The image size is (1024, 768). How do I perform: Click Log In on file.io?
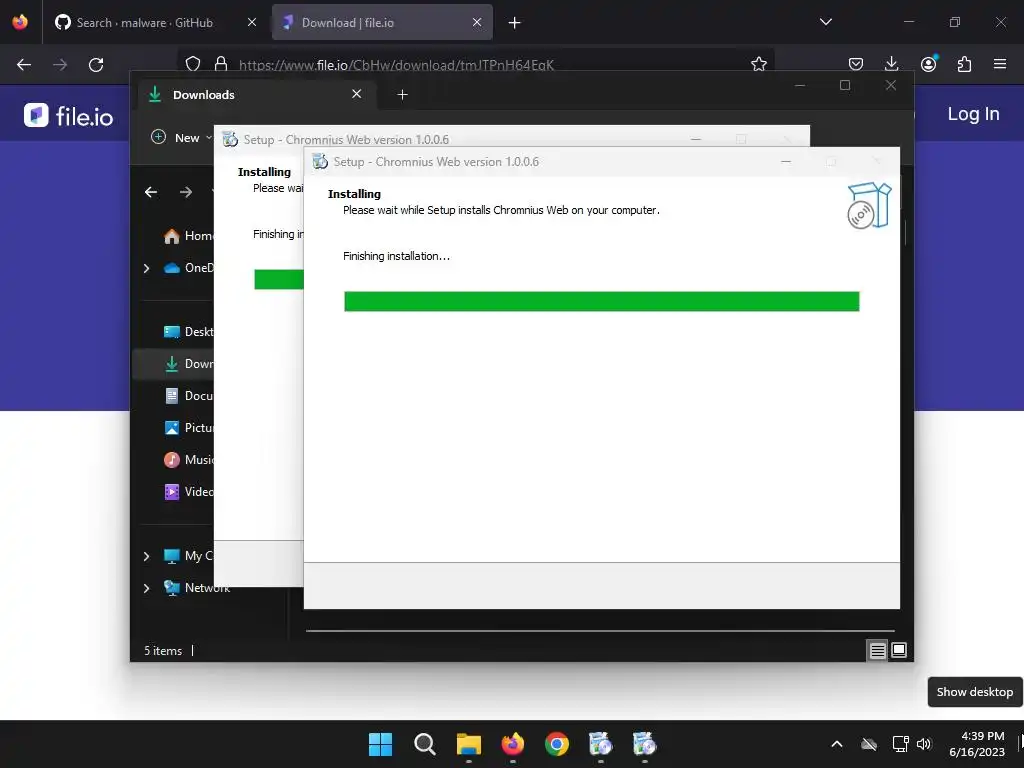(973, 114)
